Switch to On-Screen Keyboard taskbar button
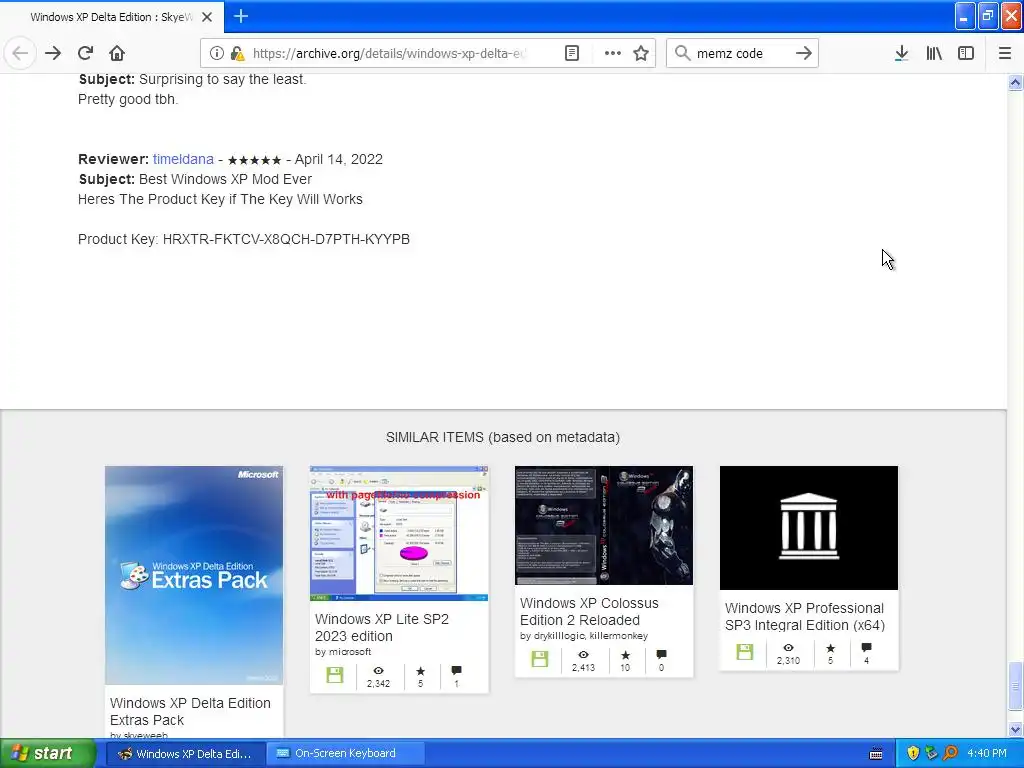Viewport: 1024px width, 768px height. pos(346,754)
